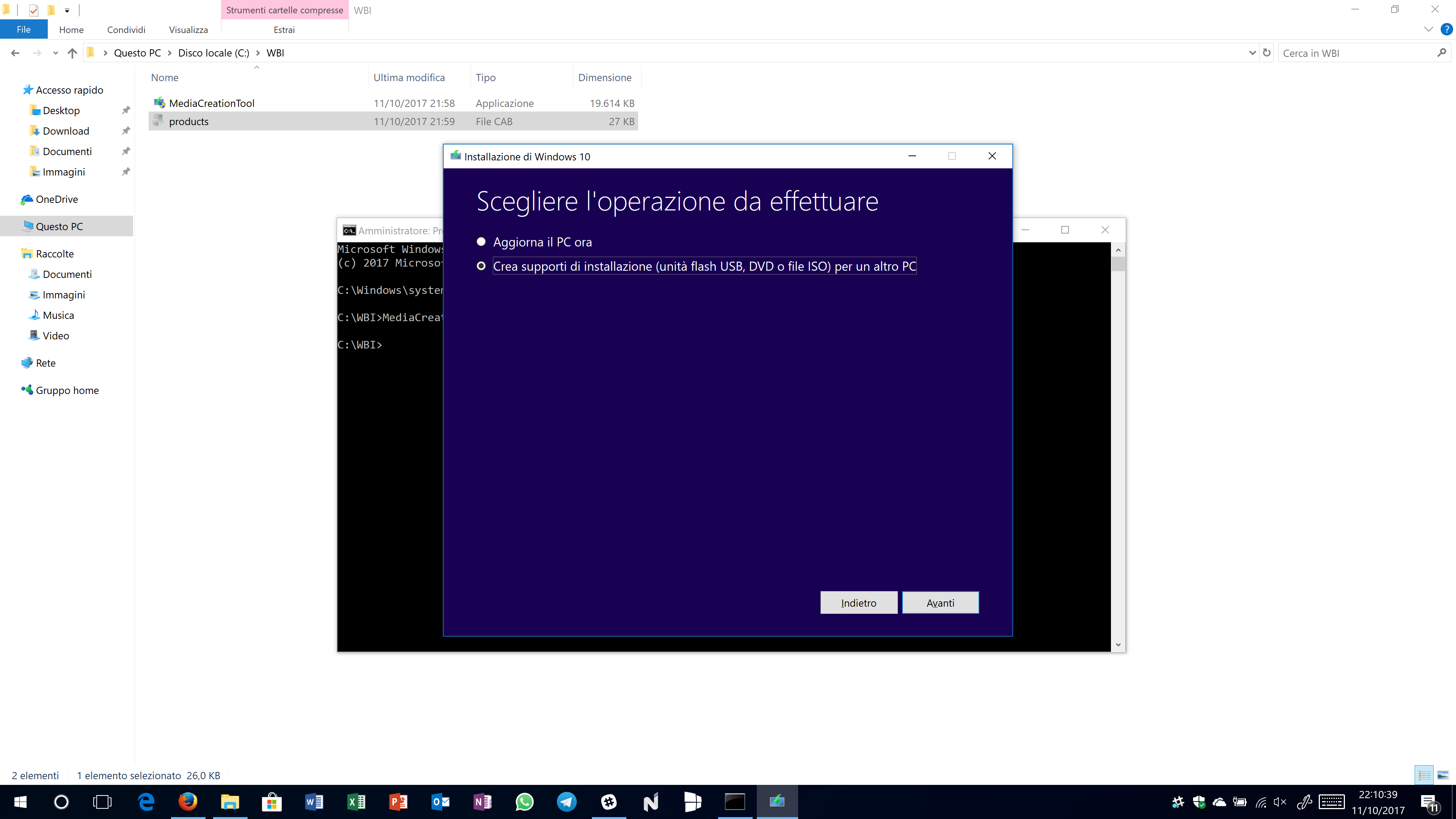
Task: Open the File ribbon tab
Action: [x=24, y=30]
